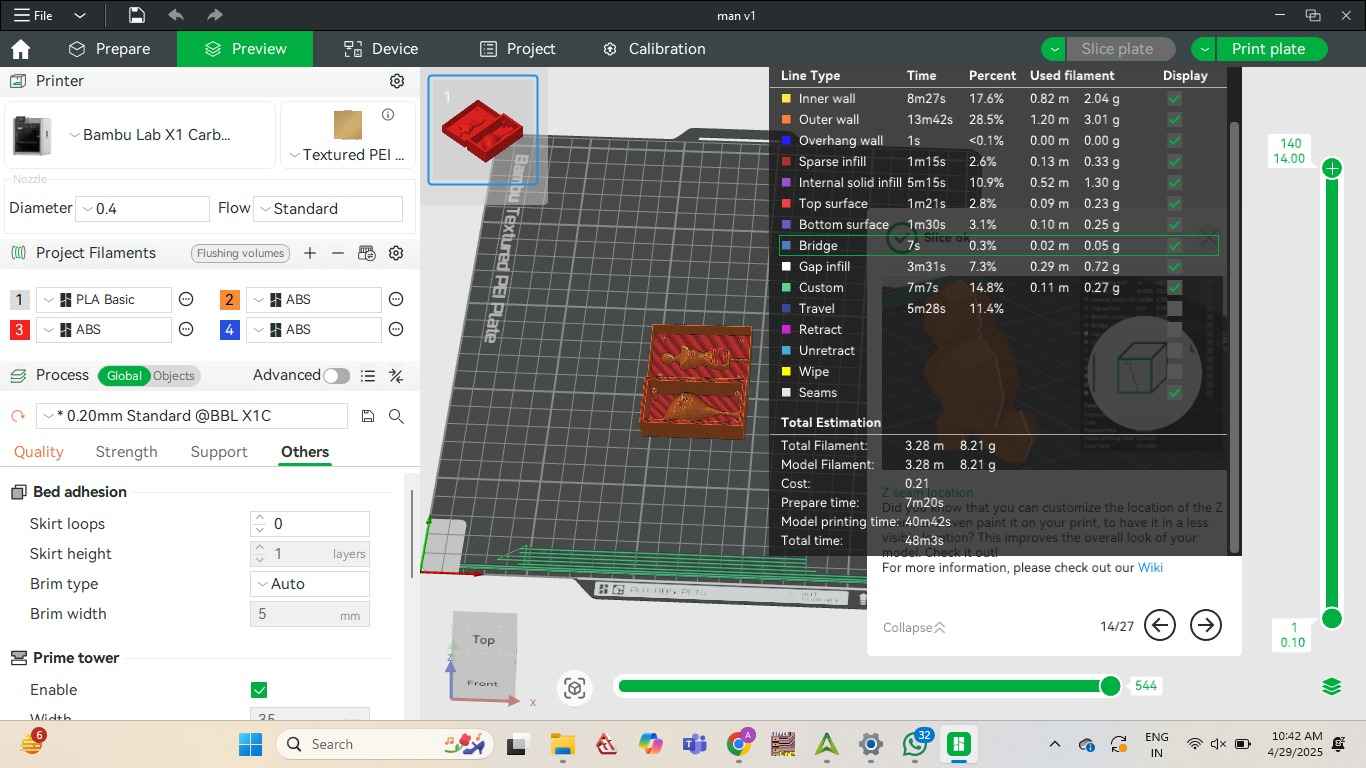Image resolution: width=1366 pixels, height=768 pixels.
Task: Open the Calibration tab
Action: pyautogui.click(x=654, y=49)
